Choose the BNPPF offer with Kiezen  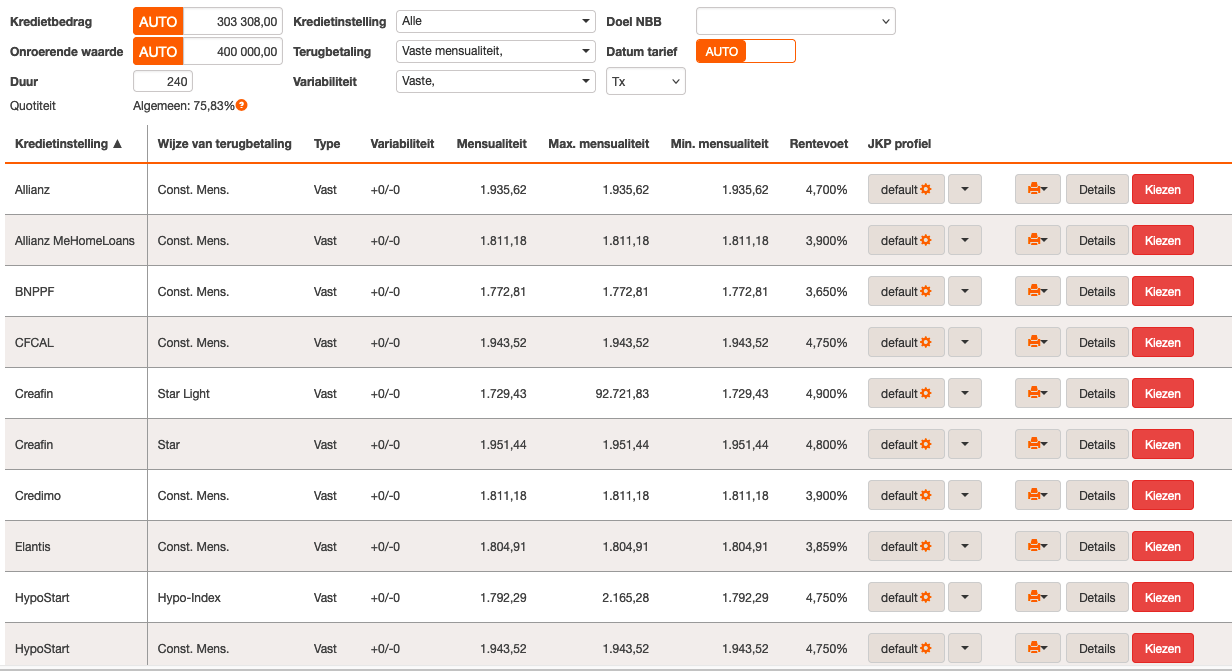click(1162, 292)
